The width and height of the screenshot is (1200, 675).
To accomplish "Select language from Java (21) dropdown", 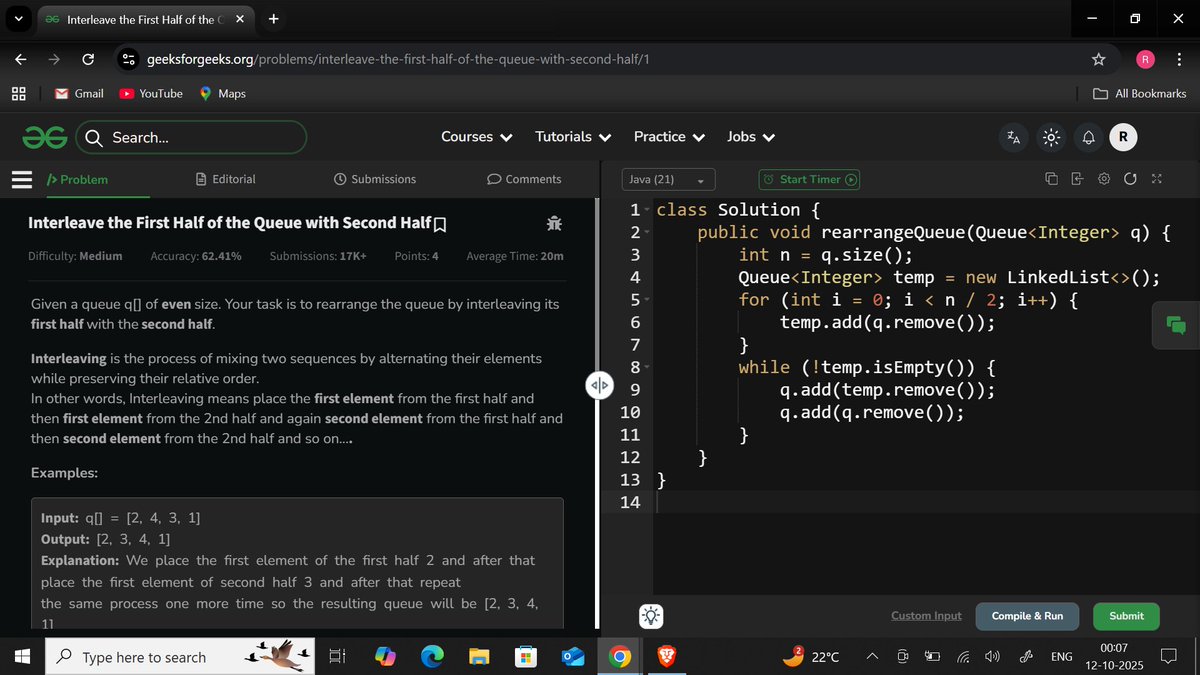I will point(667,180).
